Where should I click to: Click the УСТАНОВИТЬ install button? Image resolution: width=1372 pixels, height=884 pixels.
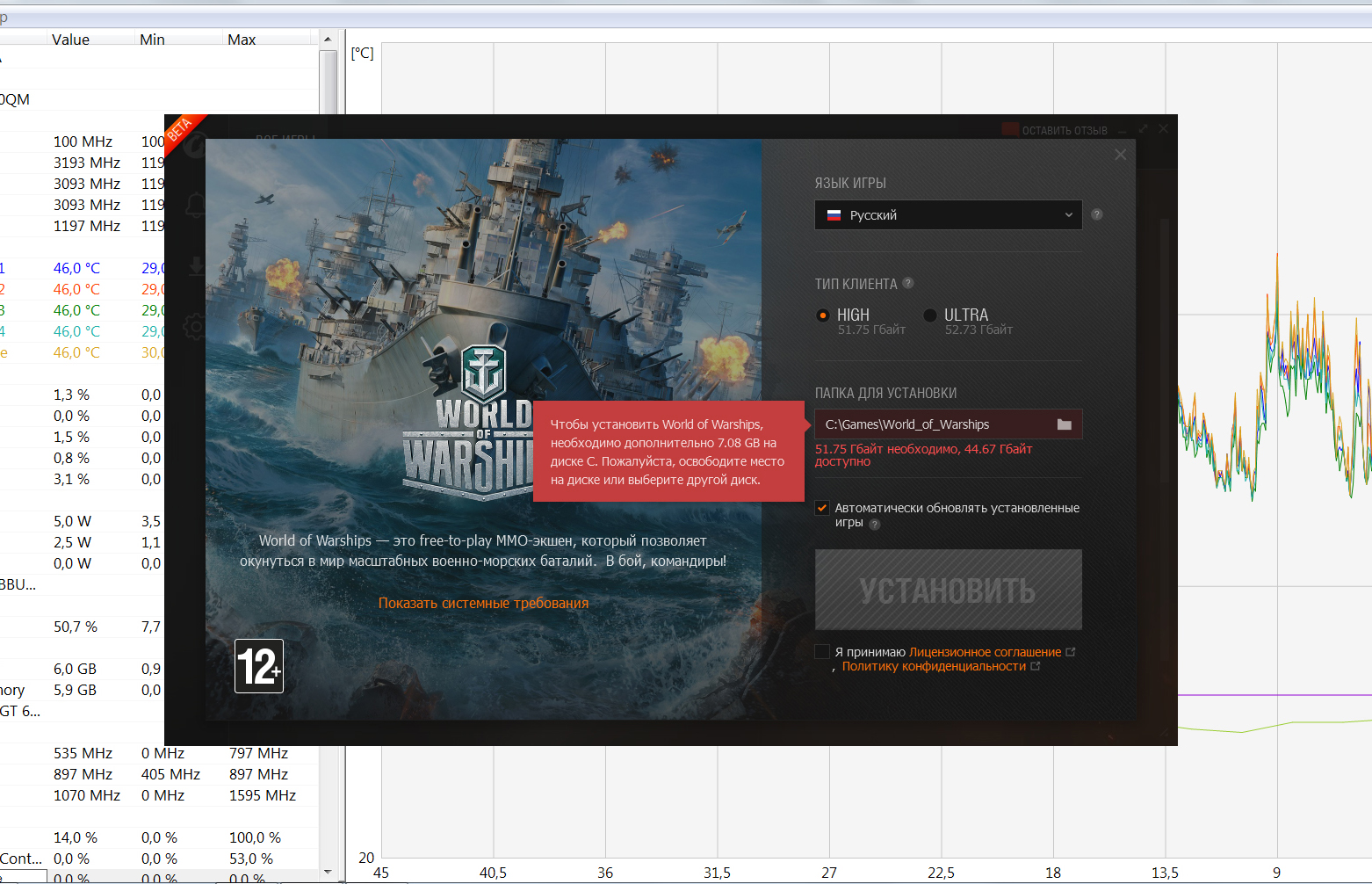948,590
